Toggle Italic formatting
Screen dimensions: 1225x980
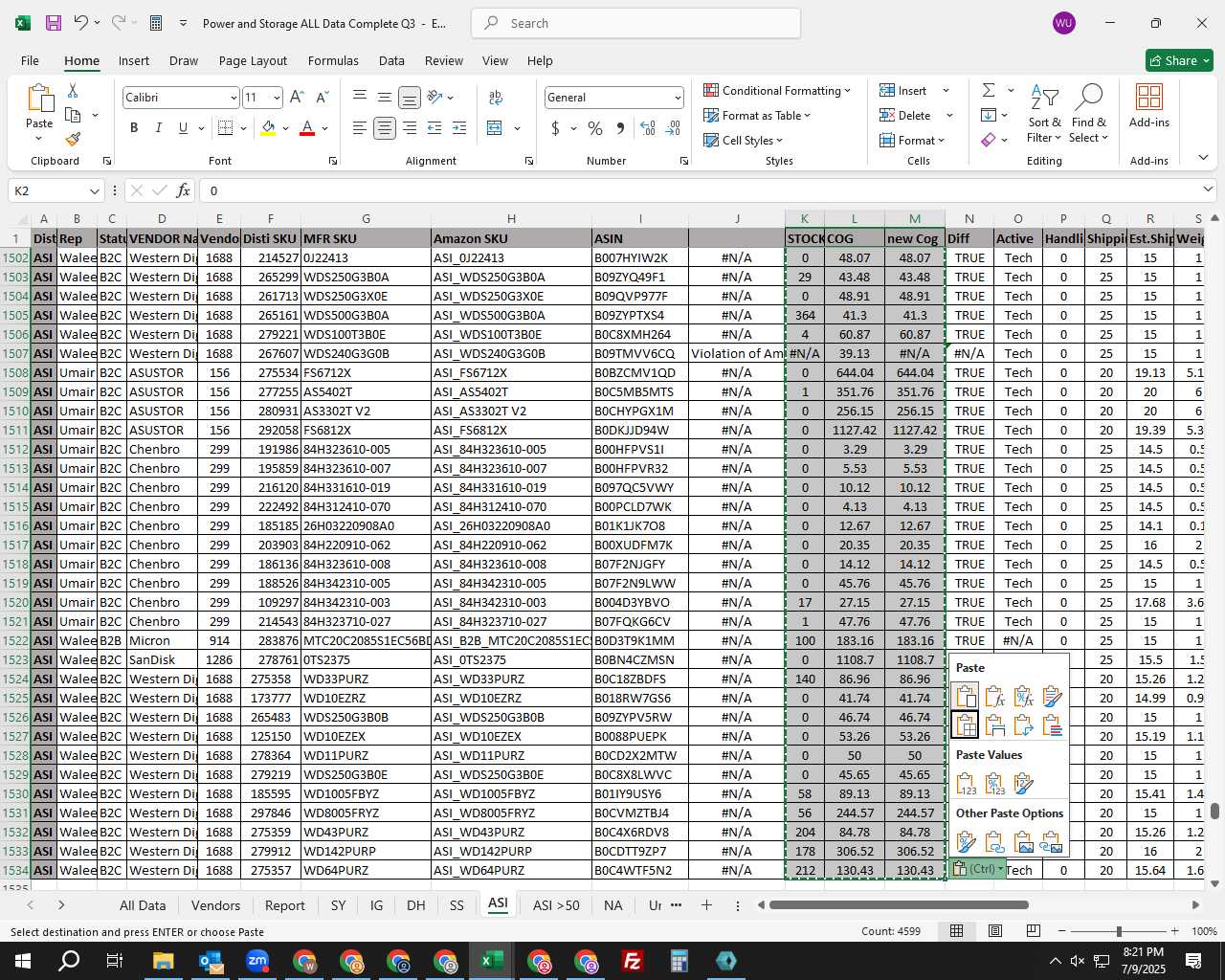point(158,128)
